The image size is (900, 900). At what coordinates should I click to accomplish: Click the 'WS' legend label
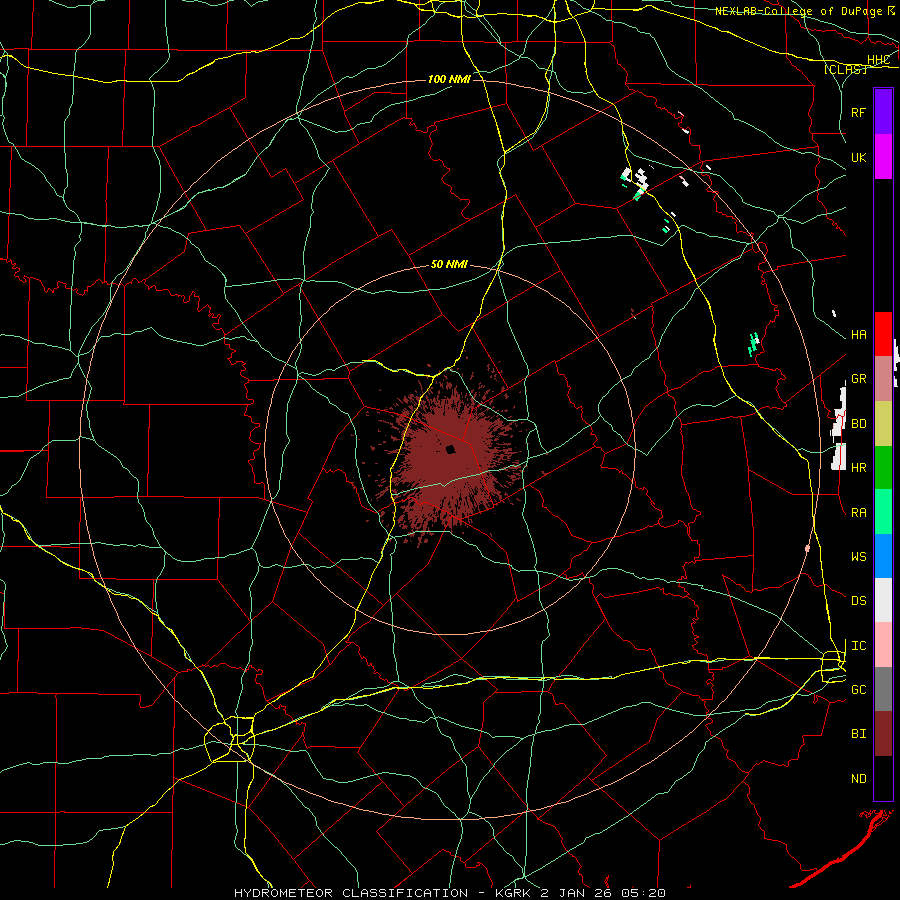click(x=858, y=557)
